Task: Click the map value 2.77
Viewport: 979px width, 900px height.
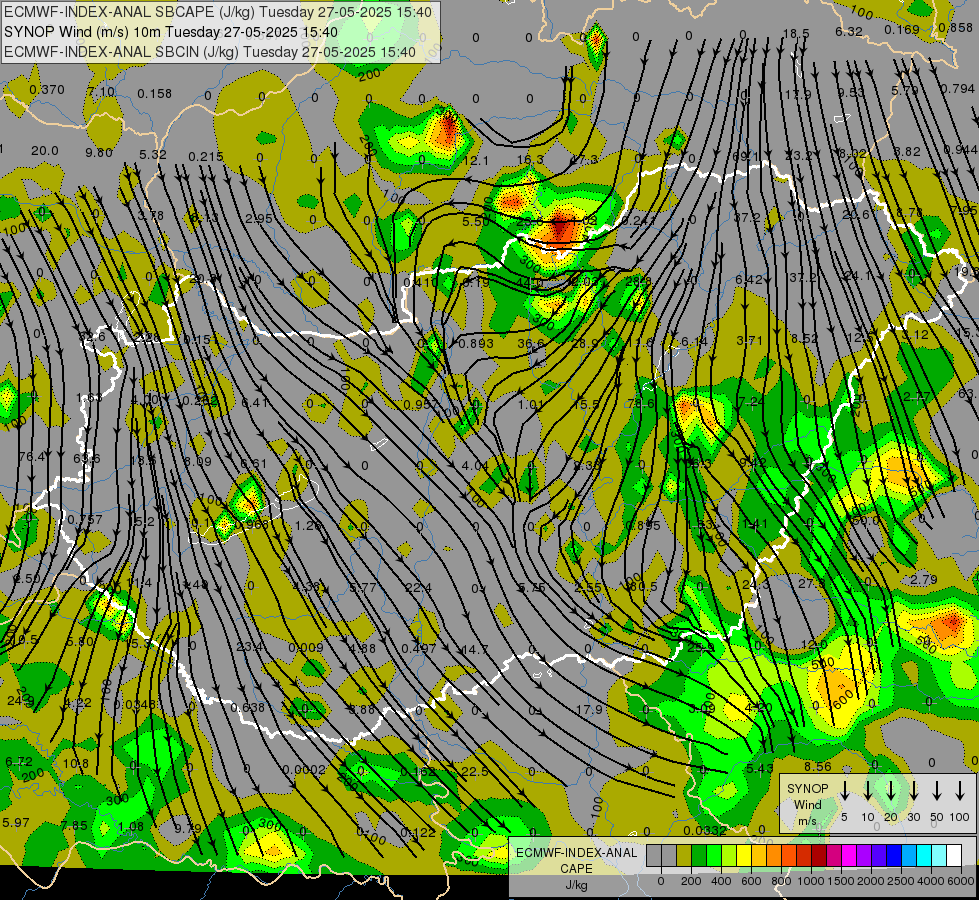Action: point(917,397)
